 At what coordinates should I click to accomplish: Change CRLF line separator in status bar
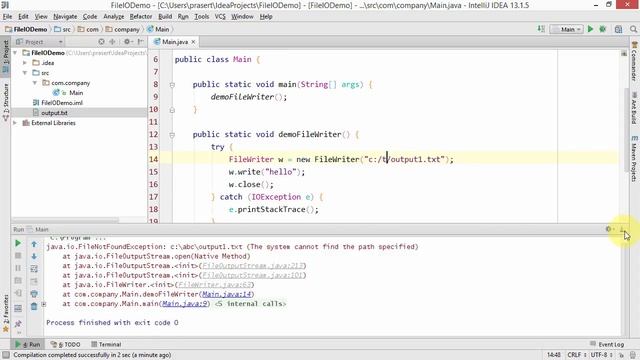577,355
